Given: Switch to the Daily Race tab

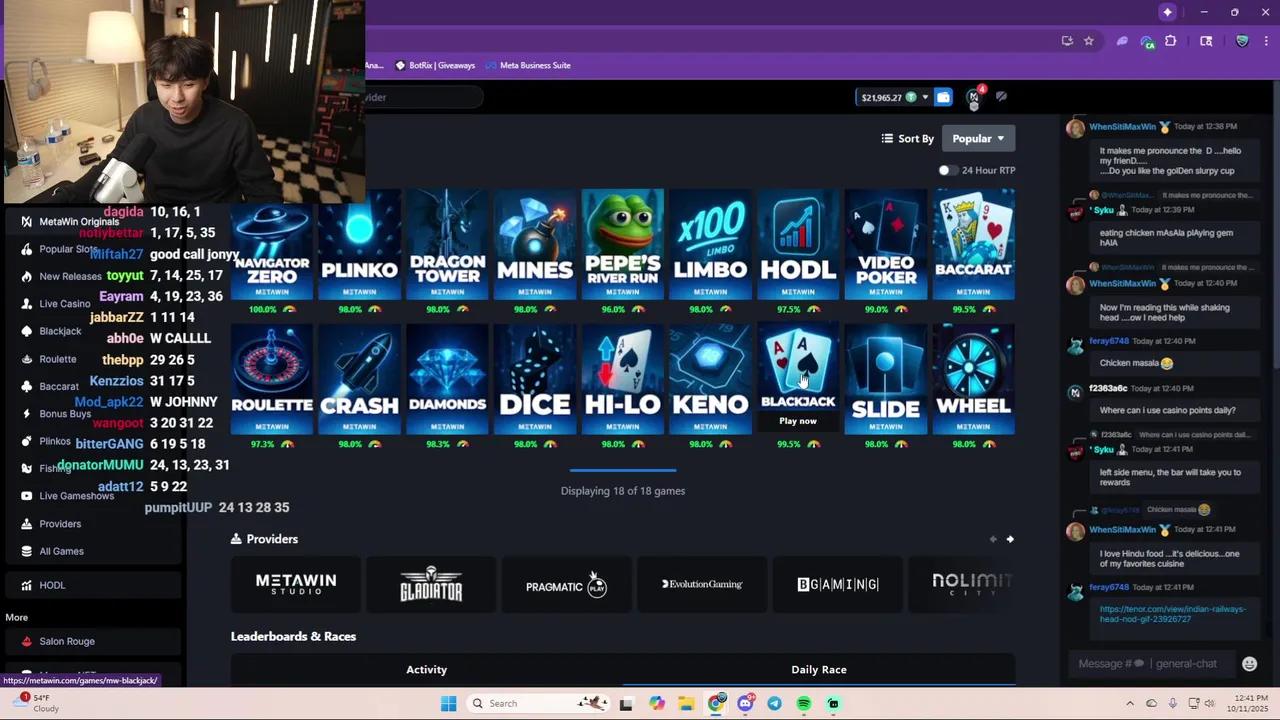Looking at the screenshot, I should coord(819,670).
